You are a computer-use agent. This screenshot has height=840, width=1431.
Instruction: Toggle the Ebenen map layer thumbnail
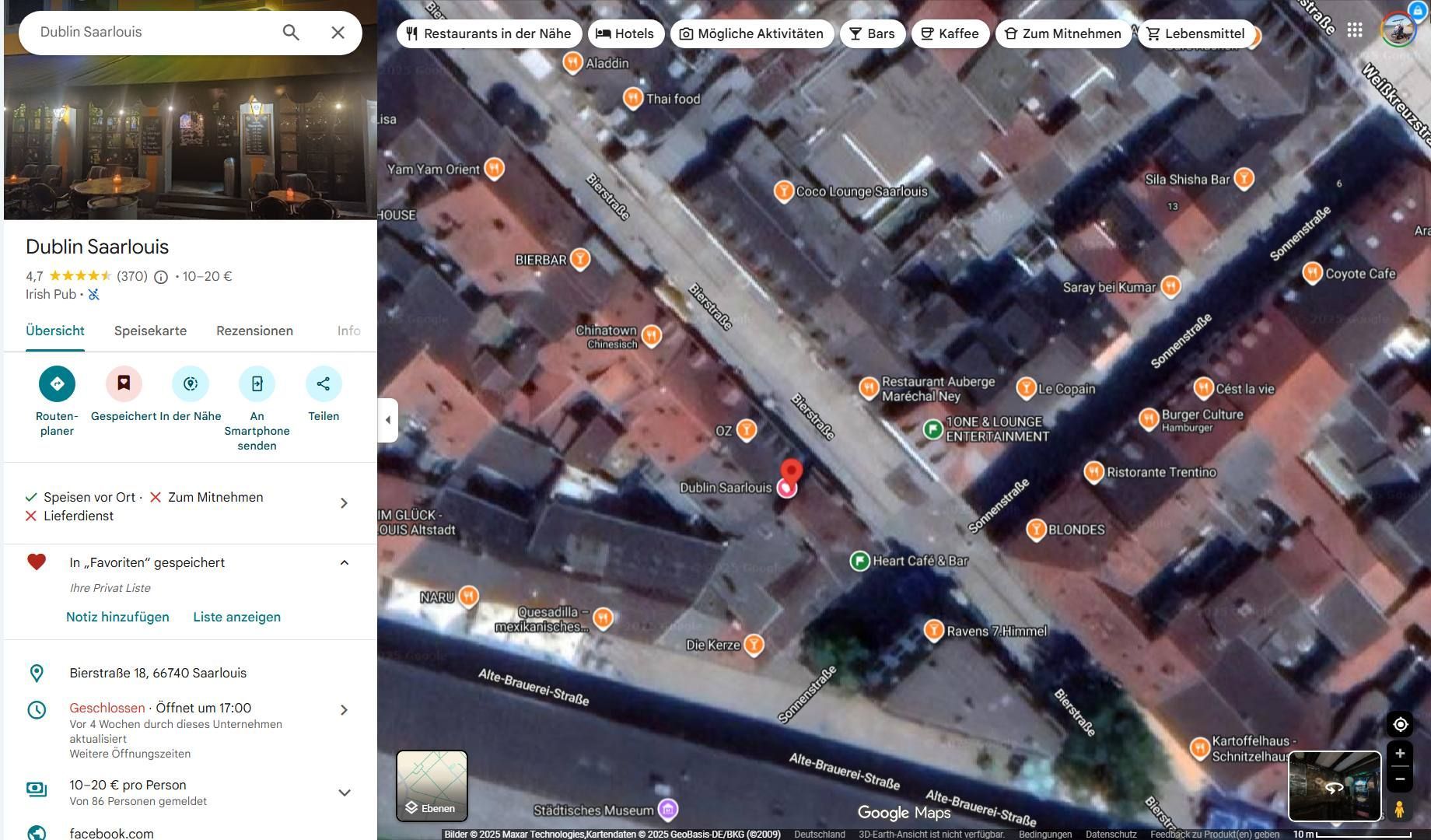click(432, 786)
